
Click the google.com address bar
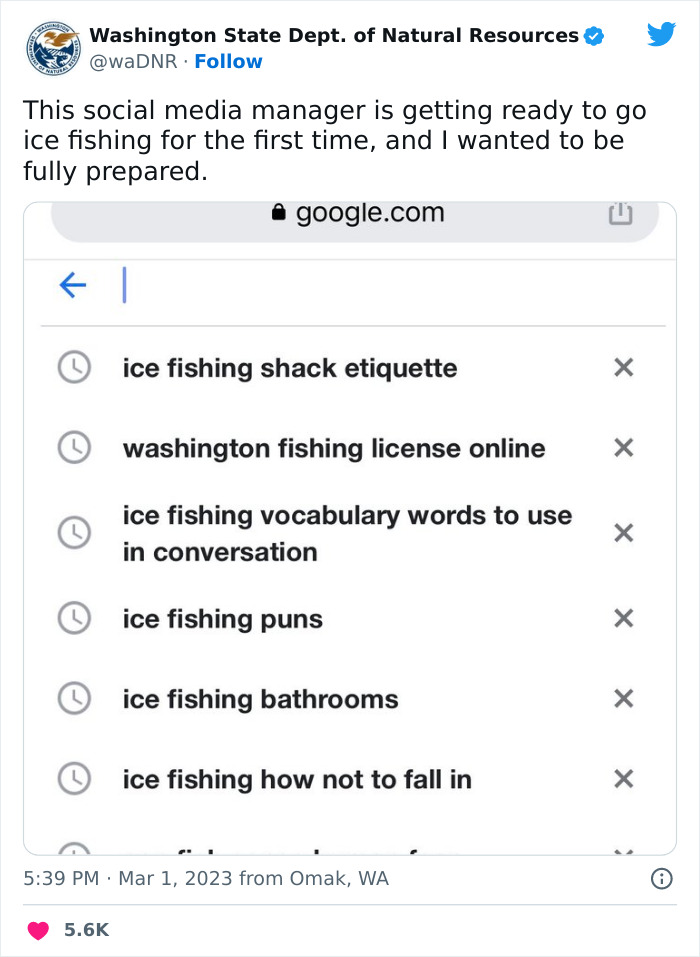click(x=357, y=214)
